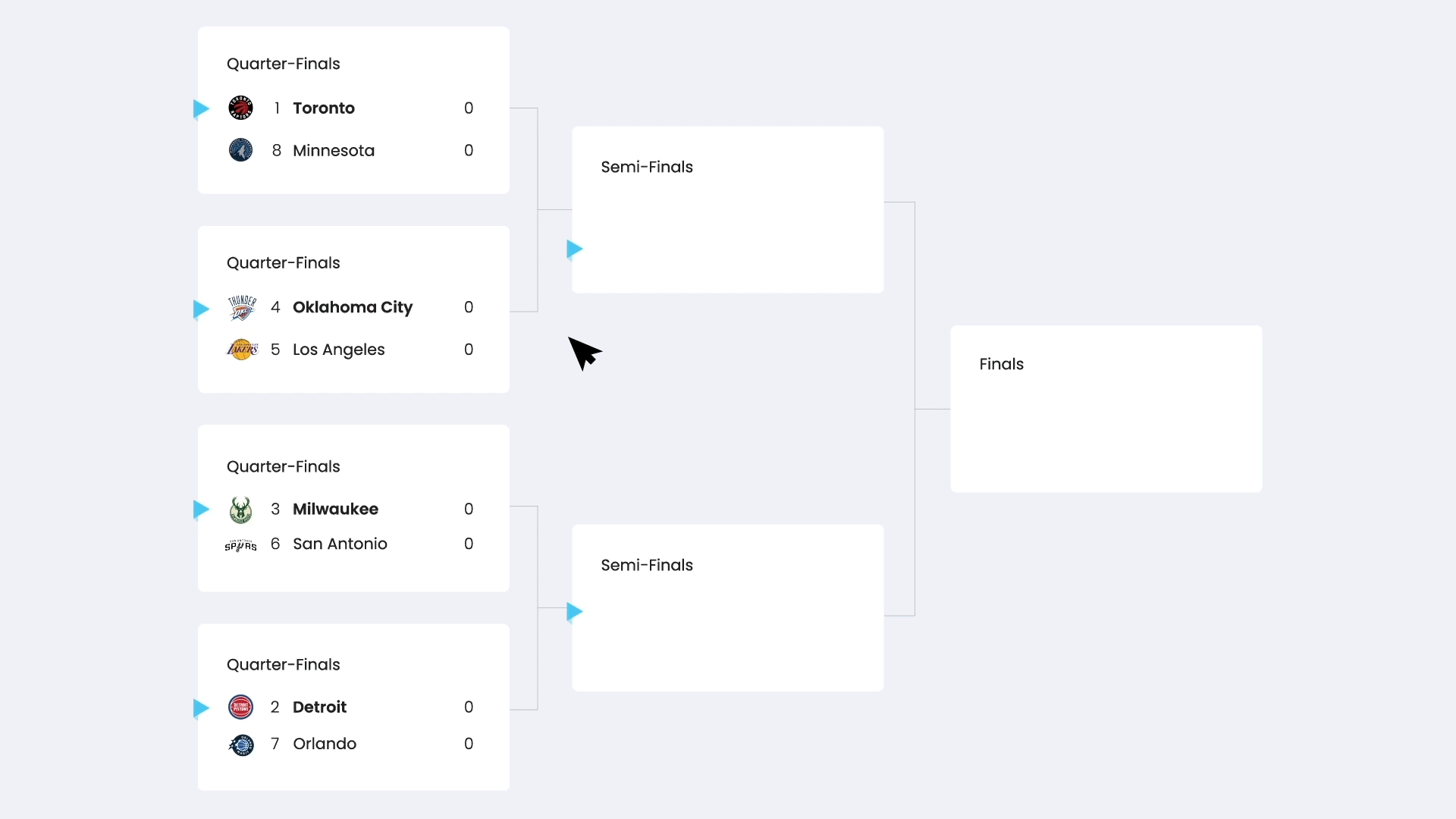Viewport: 1456px width, 819px height.
Task: Click the Minnesota Timberwolves team logo
Action: [240, 150]
